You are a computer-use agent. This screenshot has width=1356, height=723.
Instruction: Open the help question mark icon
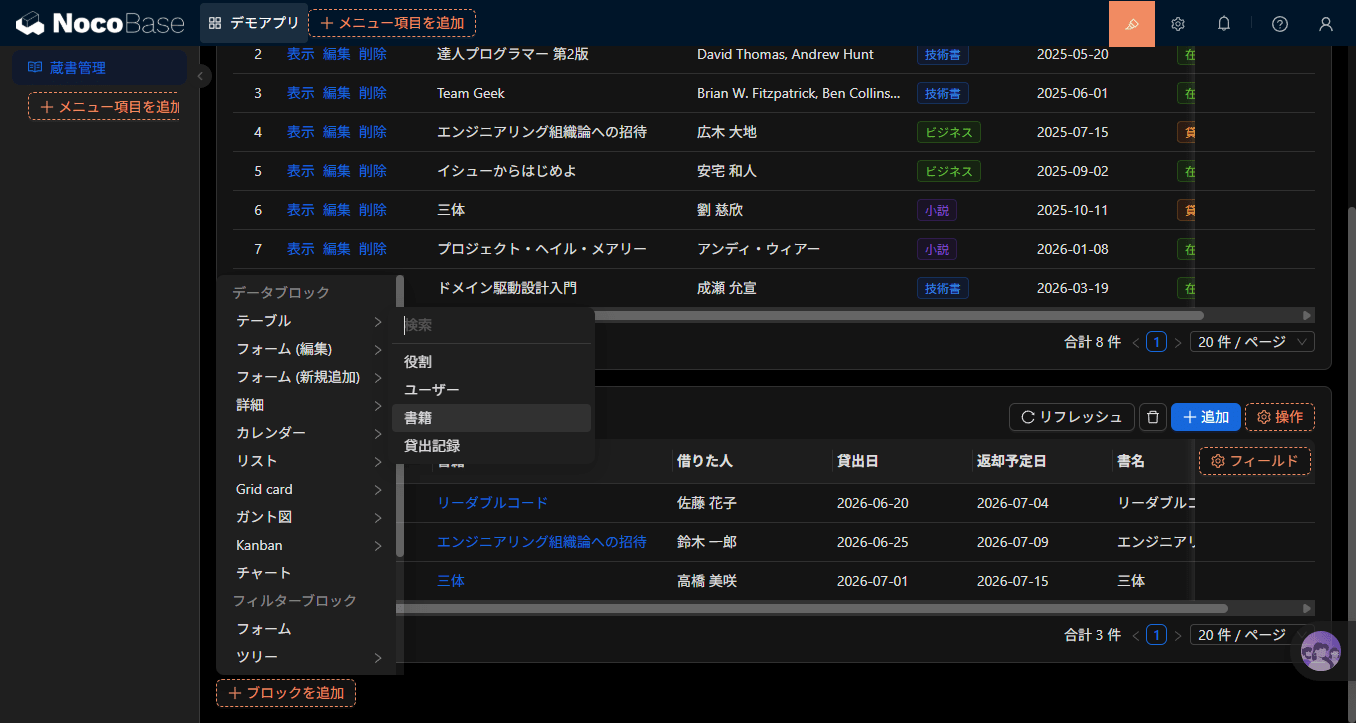pos(1280,24)
